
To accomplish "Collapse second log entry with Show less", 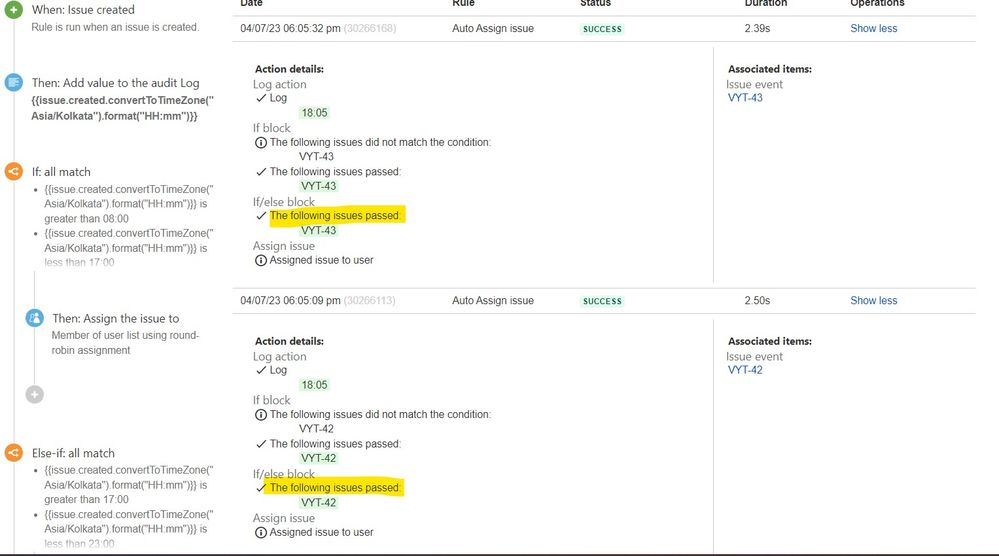I will (873, 301).
